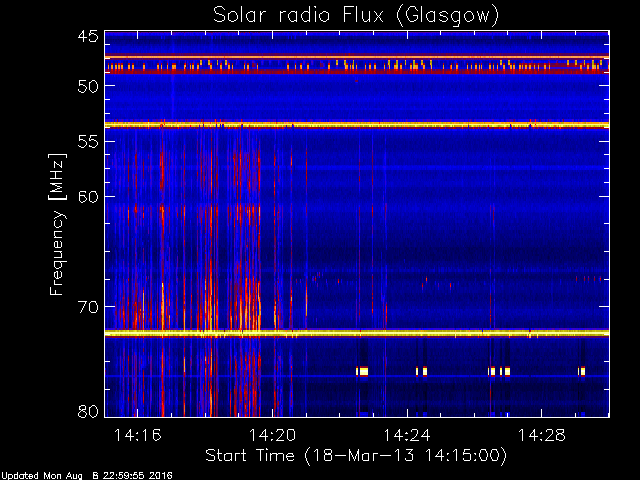The image size is (640, 480).
Task: Click the "Start Time (18-Mar-13 14:15:00)" axis label
Action: (x=356, y=456)
